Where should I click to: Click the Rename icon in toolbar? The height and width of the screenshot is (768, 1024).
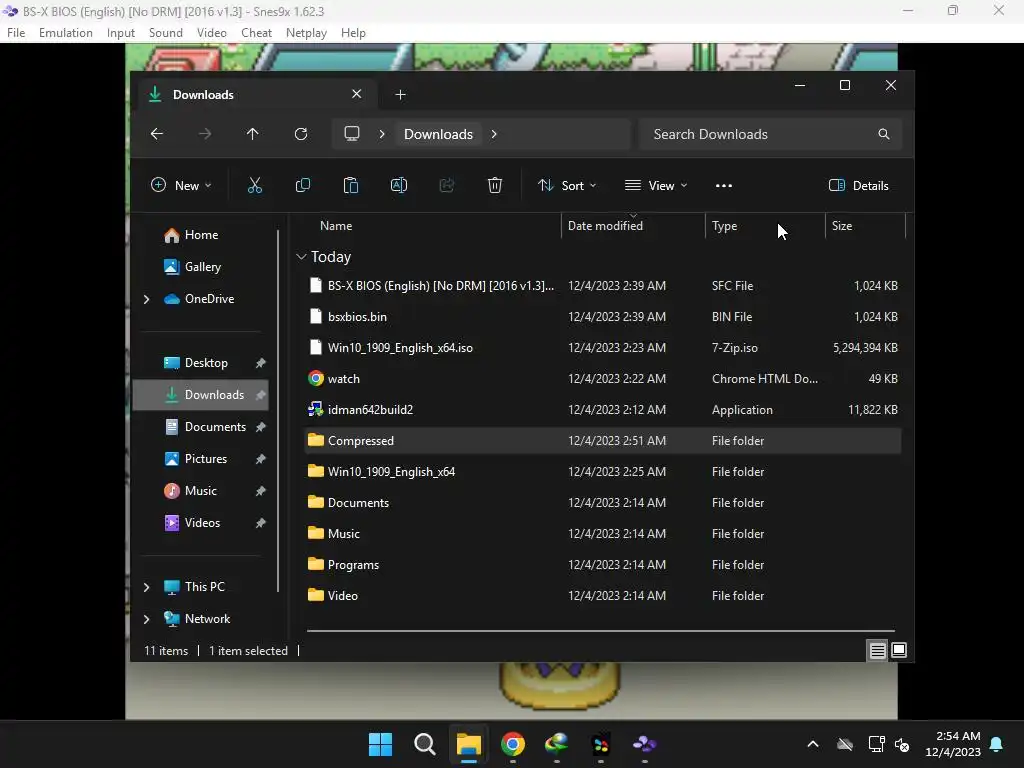pyautogui.click(x=398, y=185)
